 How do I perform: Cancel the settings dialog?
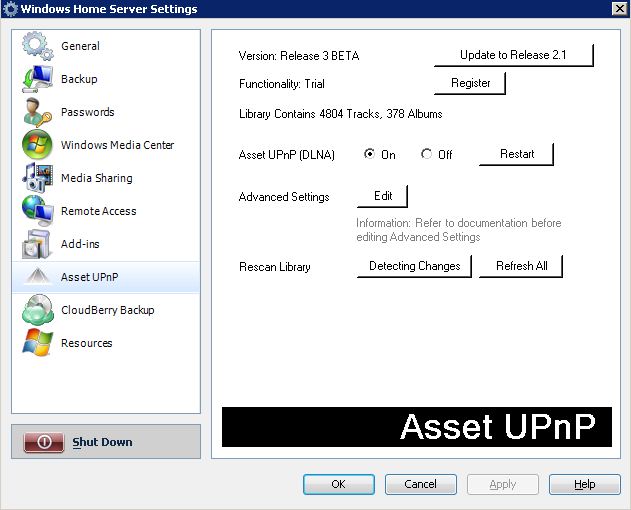tap(421, 484)
